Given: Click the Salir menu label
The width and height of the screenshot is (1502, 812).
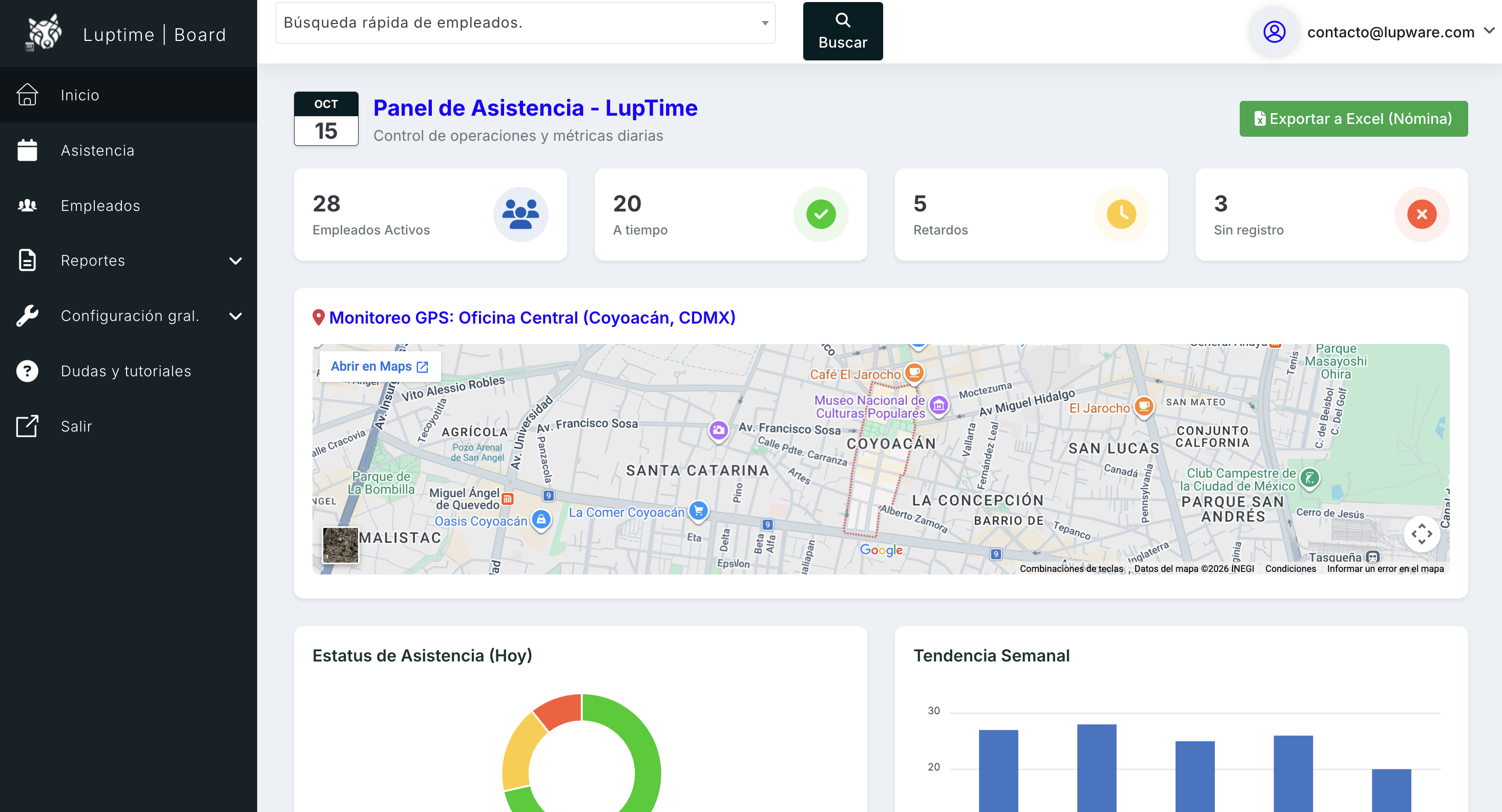Looking at the screenshot, I should point(76,426).
